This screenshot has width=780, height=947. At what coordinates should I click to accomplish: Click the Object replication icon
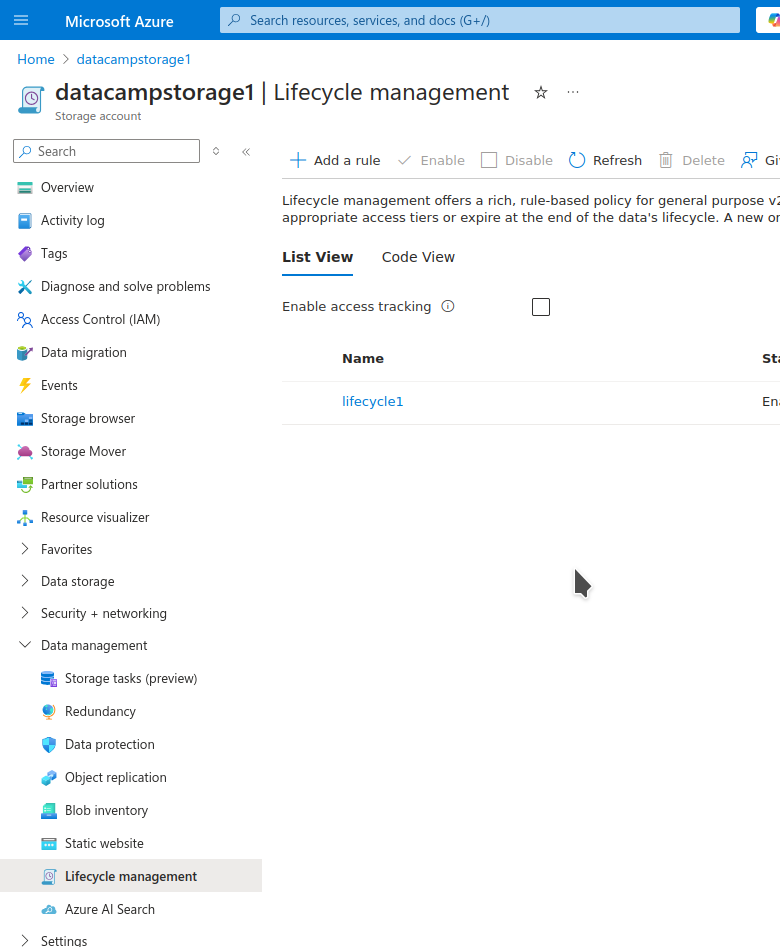(49, 778)
